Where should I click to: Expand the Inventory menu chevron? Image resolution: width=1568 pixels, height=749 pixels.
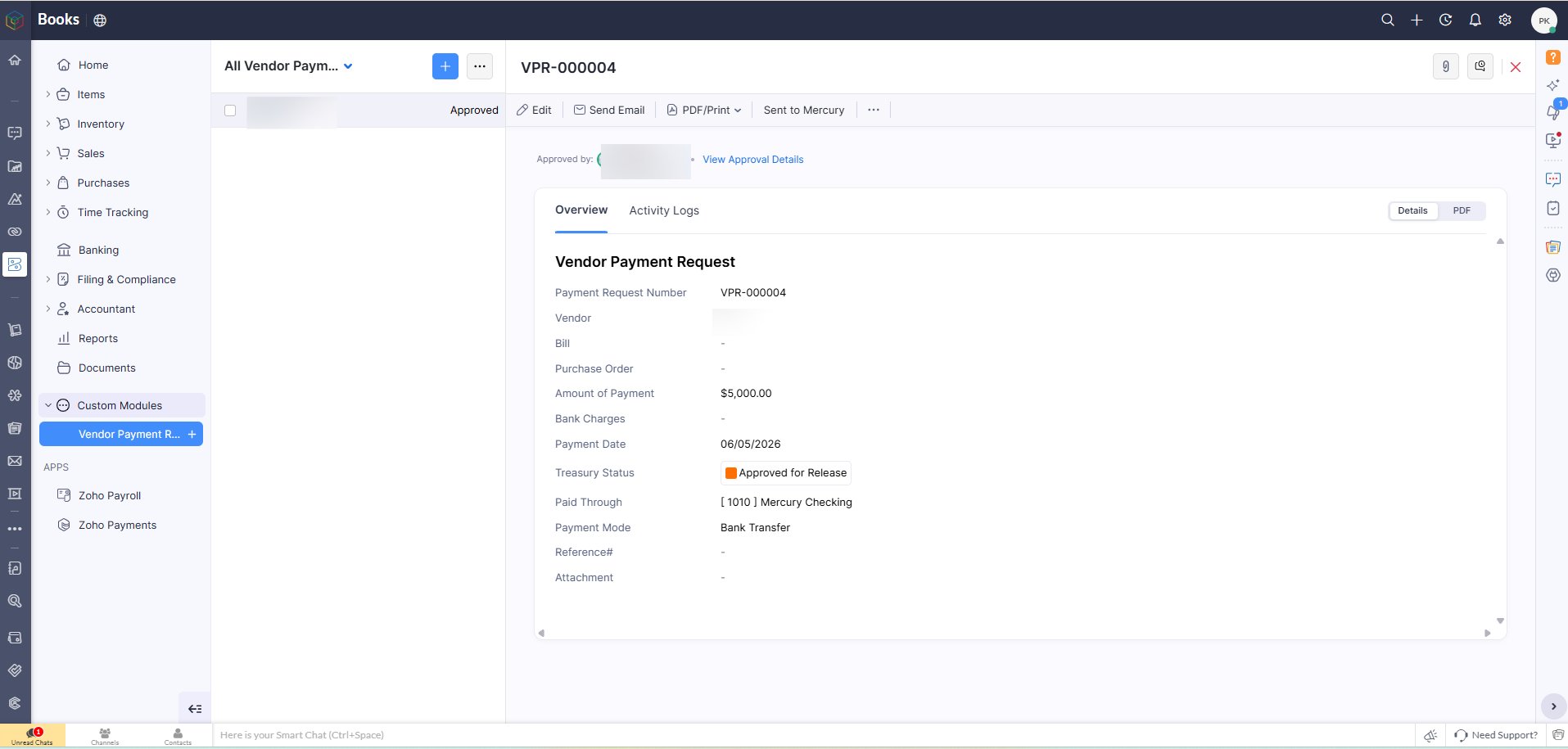point(47,124)
